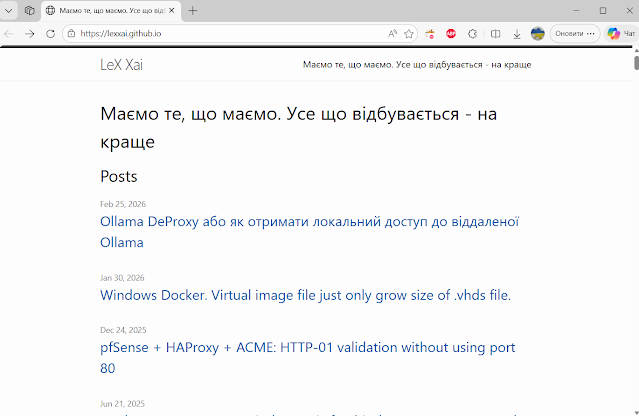
Task: Click the LeX Xai site title
Action: point(128,65)
